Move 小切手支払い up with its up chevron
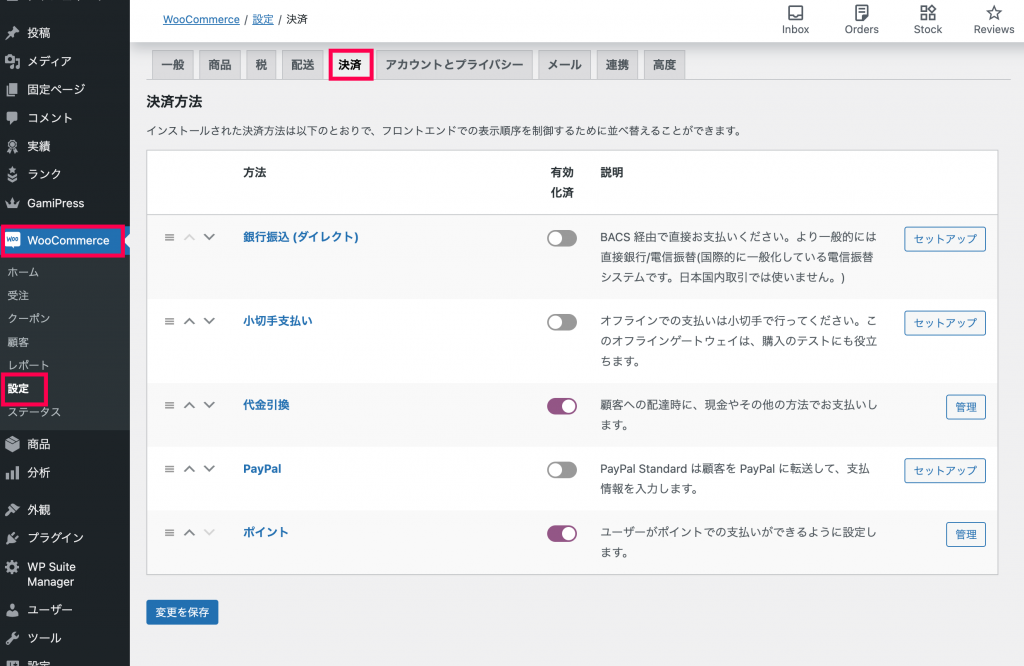Image resolution: width=1024 pixels, height=666 pixels. point(189,321)
